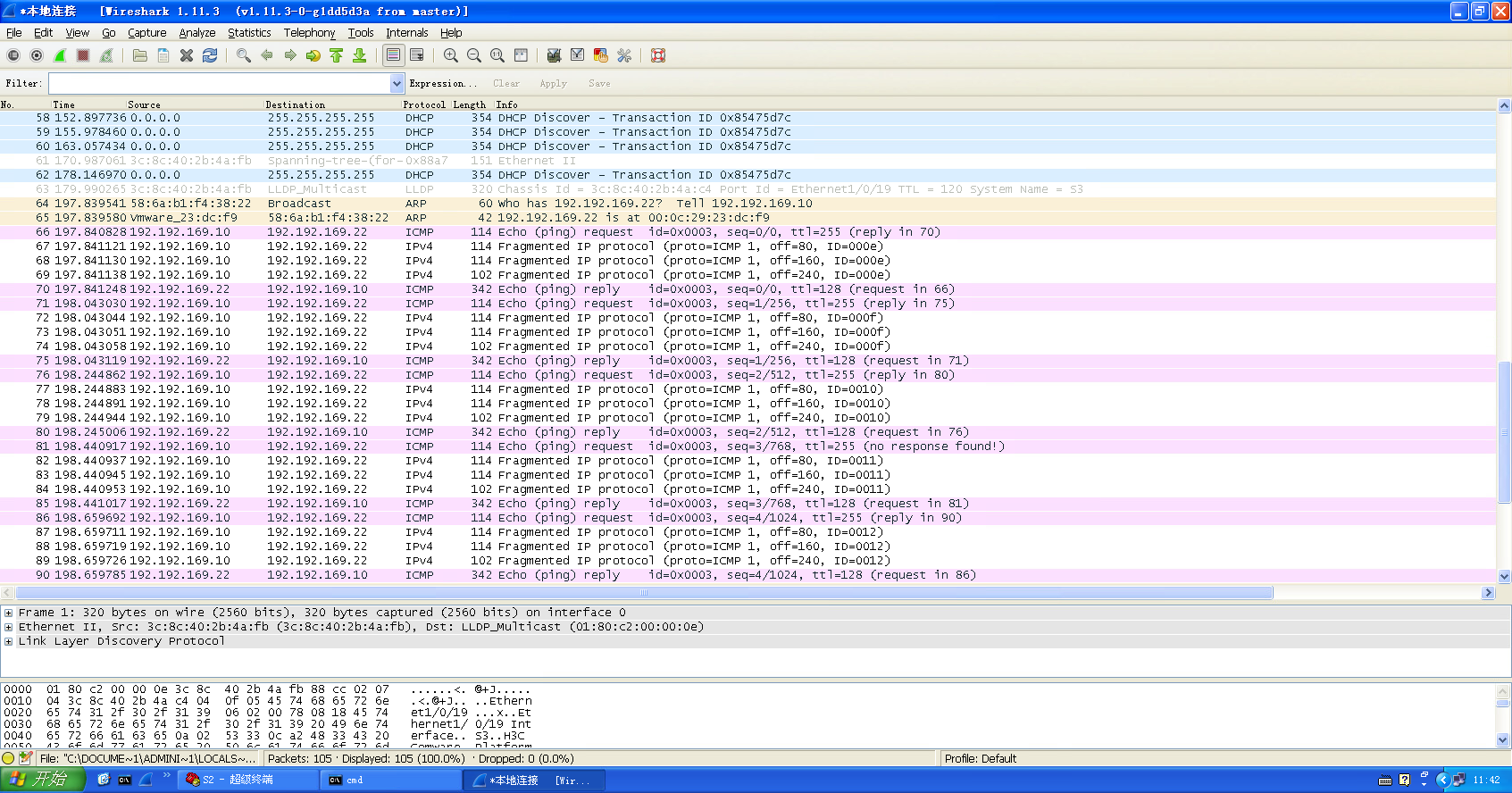Sort packets by Protocol column header
Screen dimensions: 1512x793
[424, 104]
